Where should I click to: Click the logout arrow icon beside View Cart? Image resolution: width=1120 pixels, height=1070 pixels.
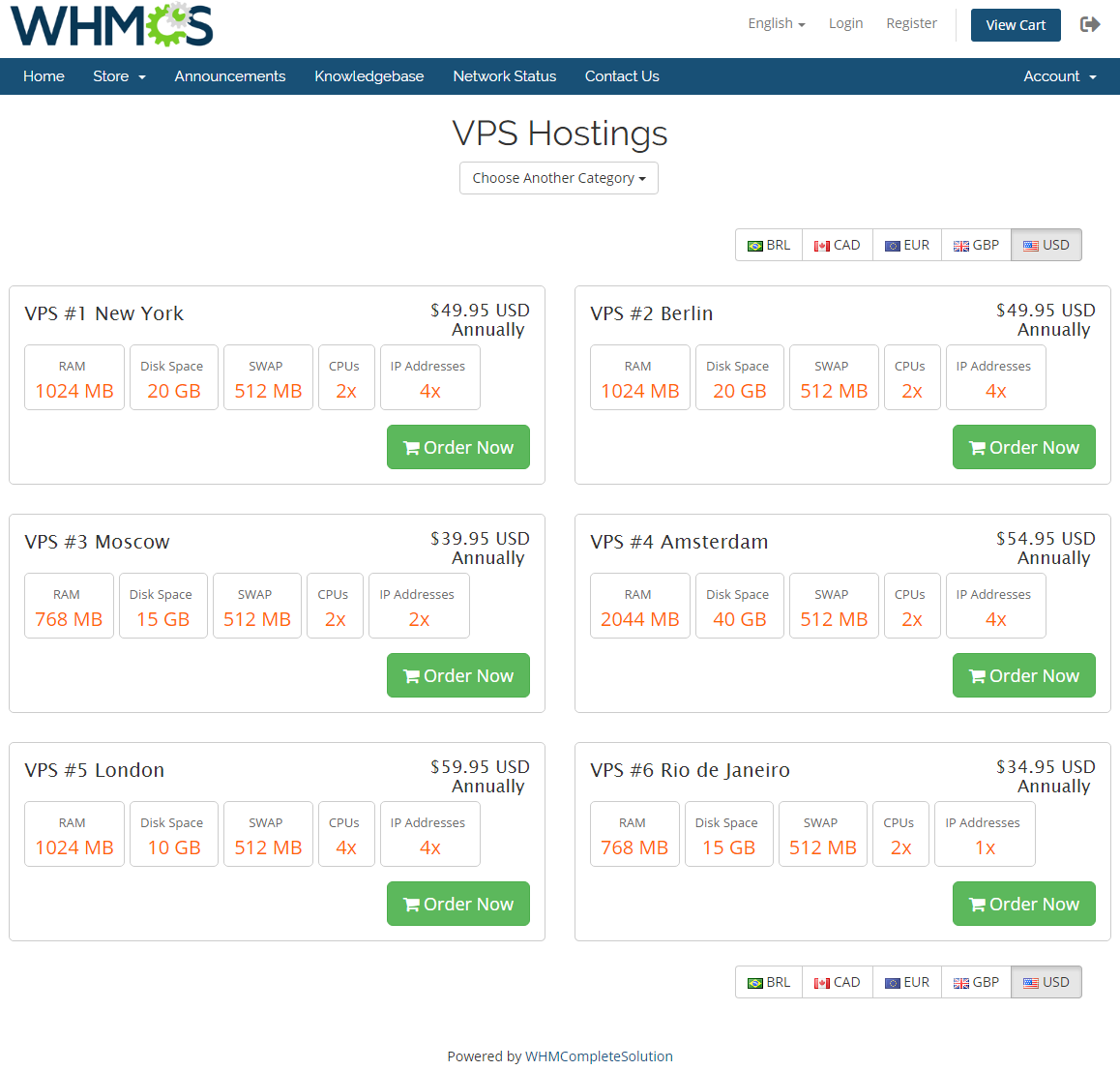(1090, 25)
